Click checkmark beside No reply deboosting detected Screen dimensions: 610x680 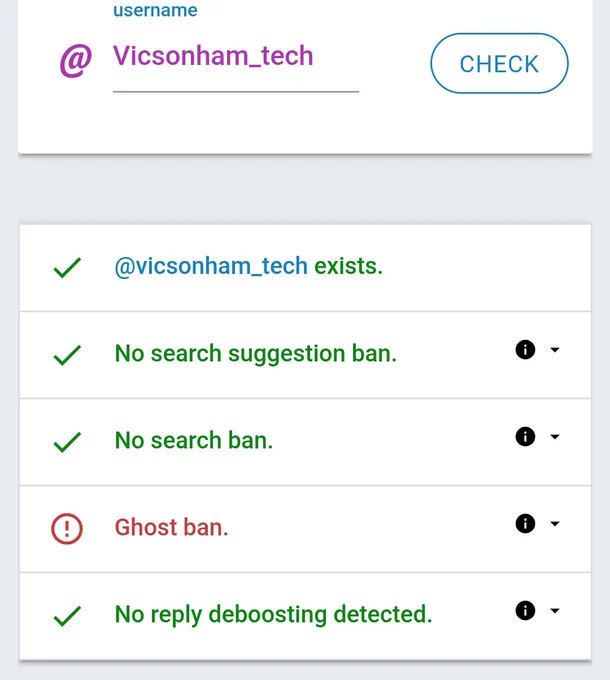pos(67,616)
